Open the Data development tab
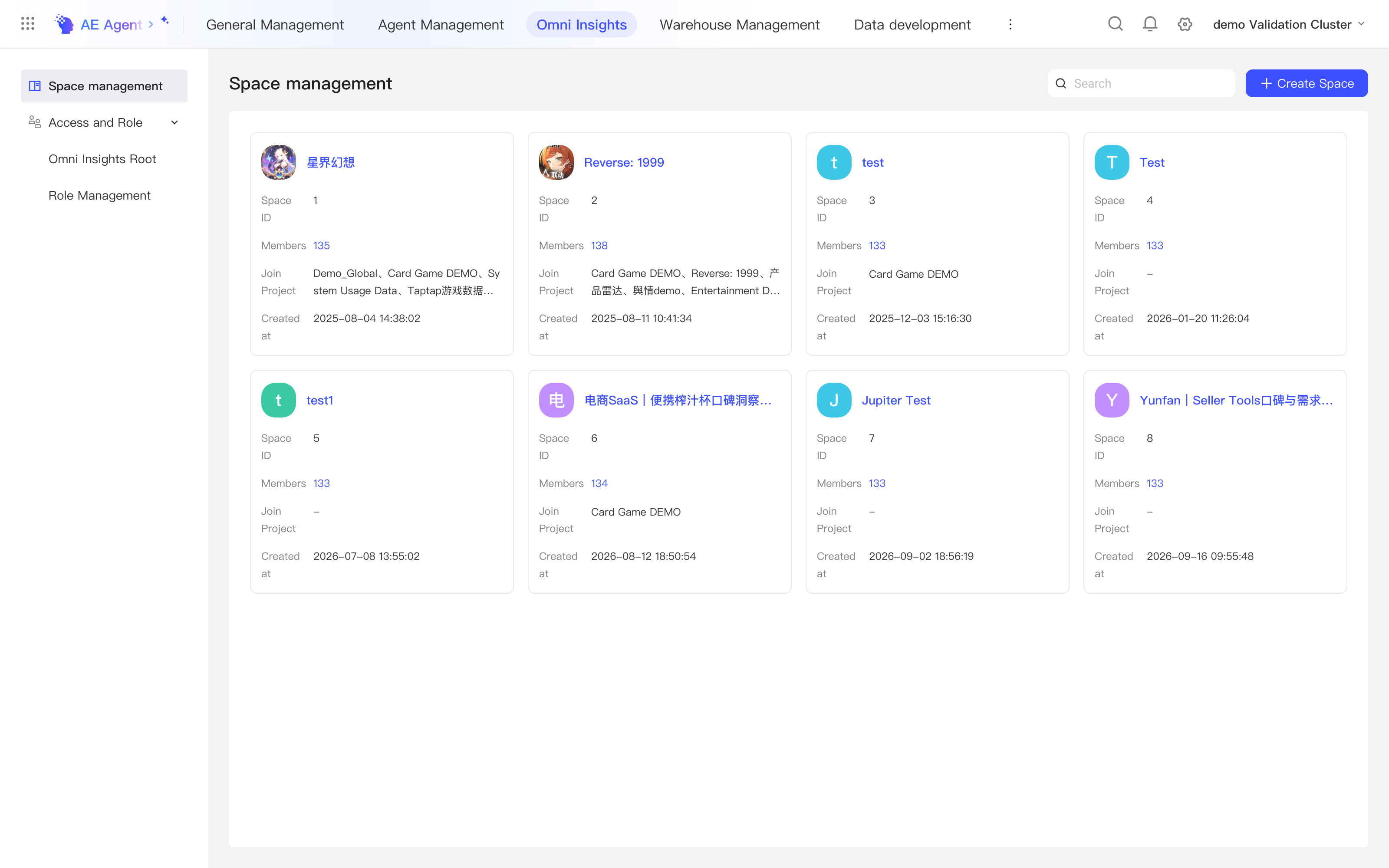The height and width of the screenshot is (868, 1389). tap(912, 25)
